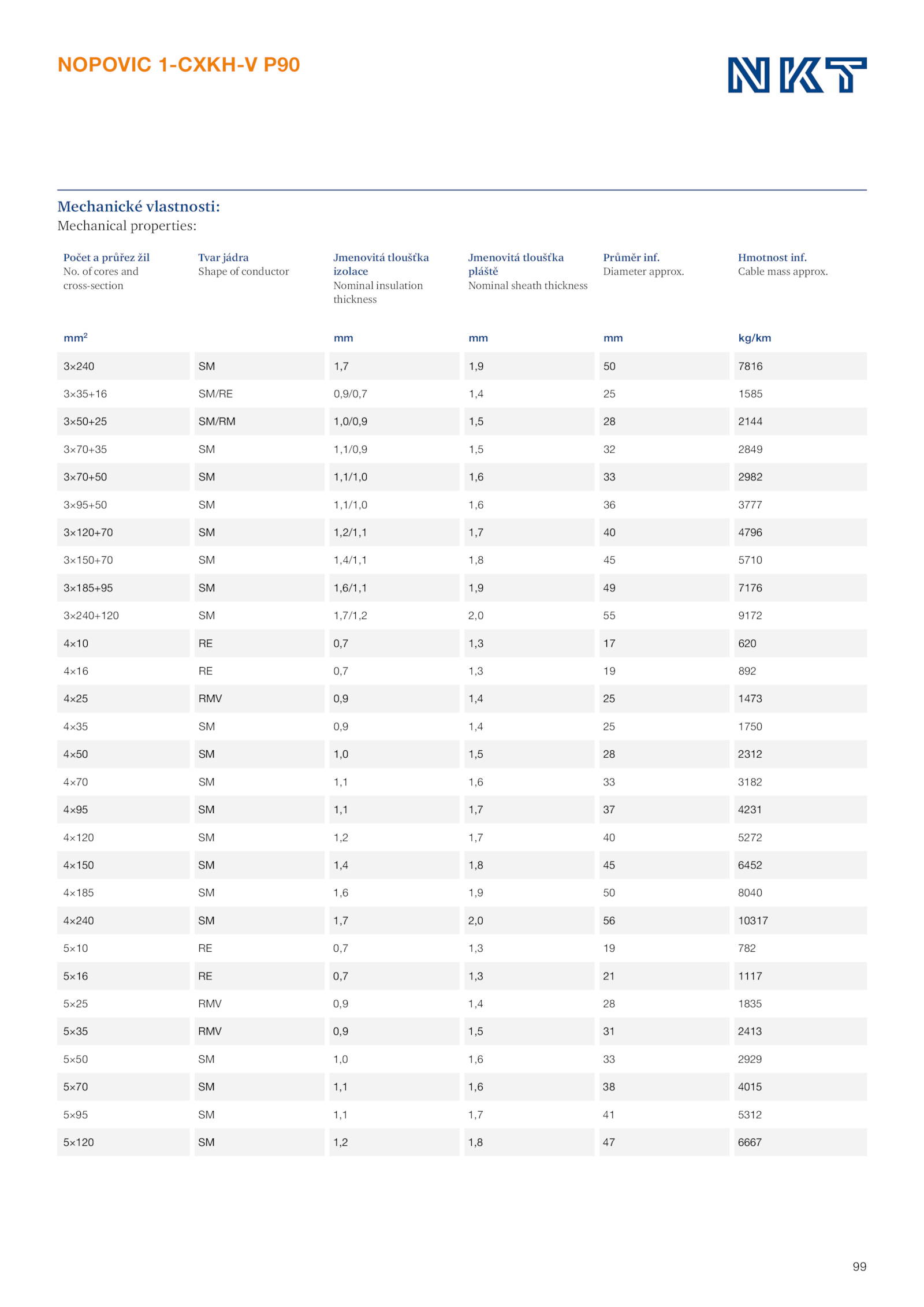Select the NOPOVIC 1-CXKH-V P90 title
The image size is (924, 1307).
[x=178, y=65]
